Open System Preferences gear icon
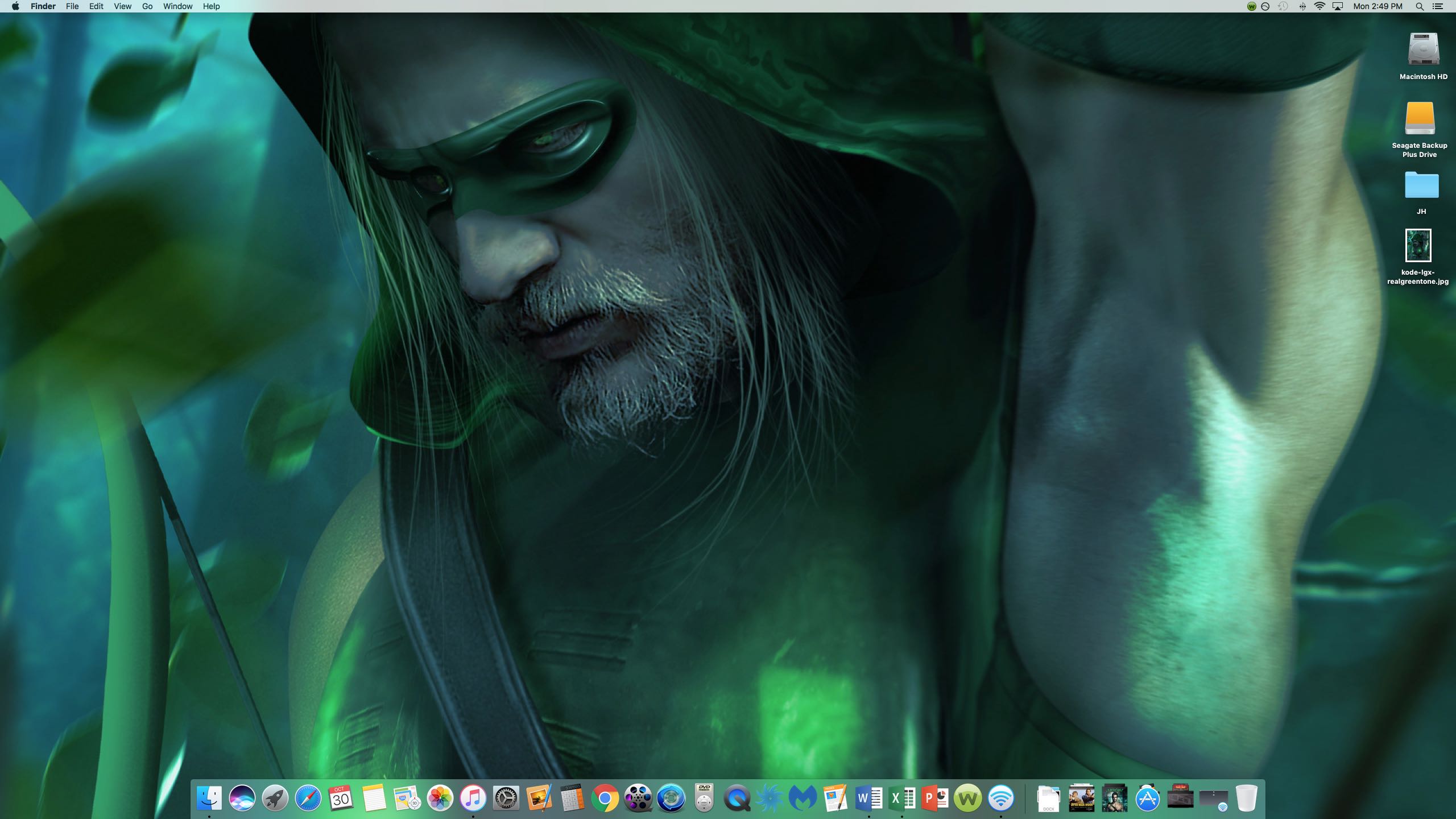 (x=506, y=798)
